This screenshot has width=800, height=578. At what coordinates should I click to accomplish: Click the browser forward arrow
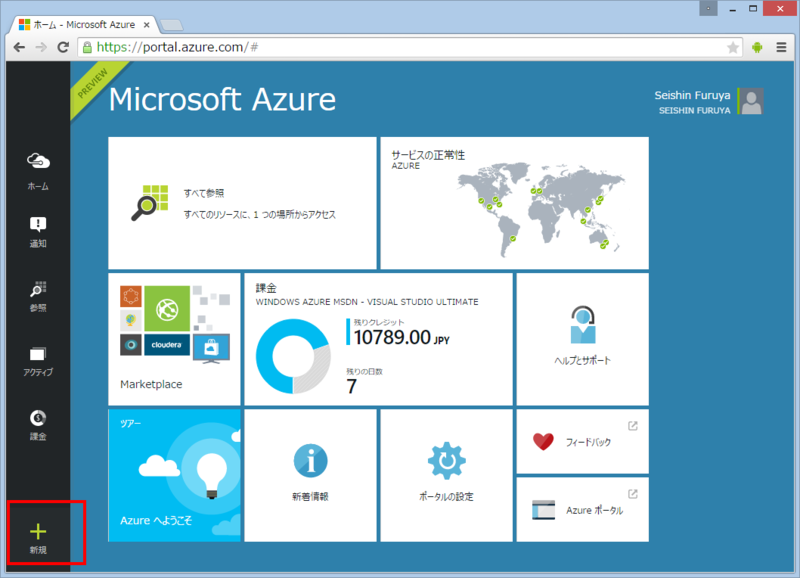[x=41, y=47]
